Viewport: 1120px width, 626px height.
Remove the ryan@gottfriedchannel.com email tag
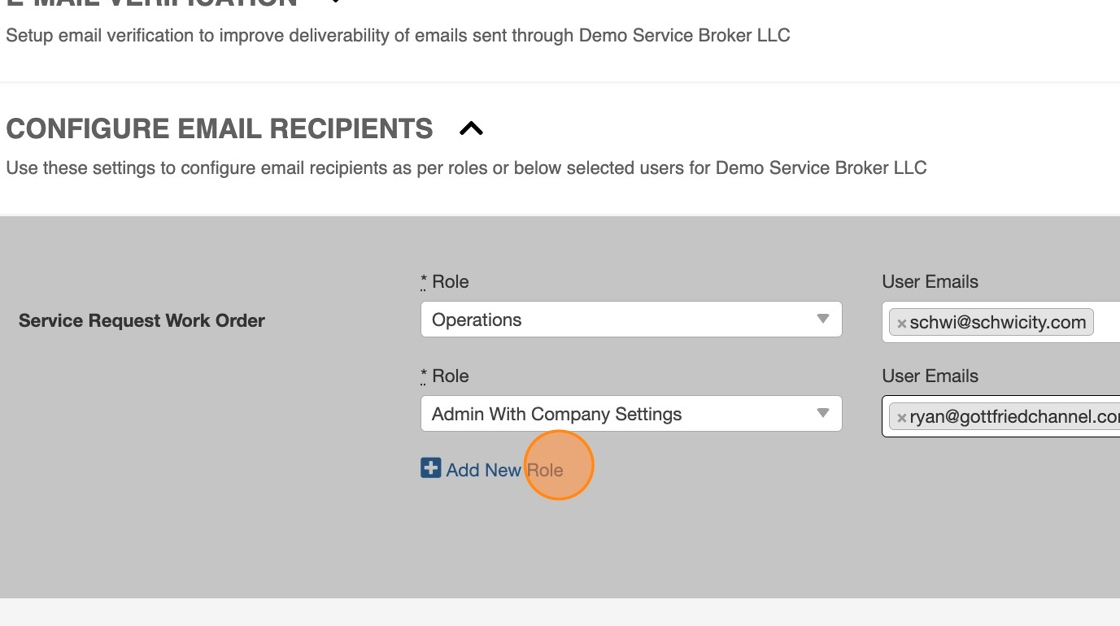(901, 417)
